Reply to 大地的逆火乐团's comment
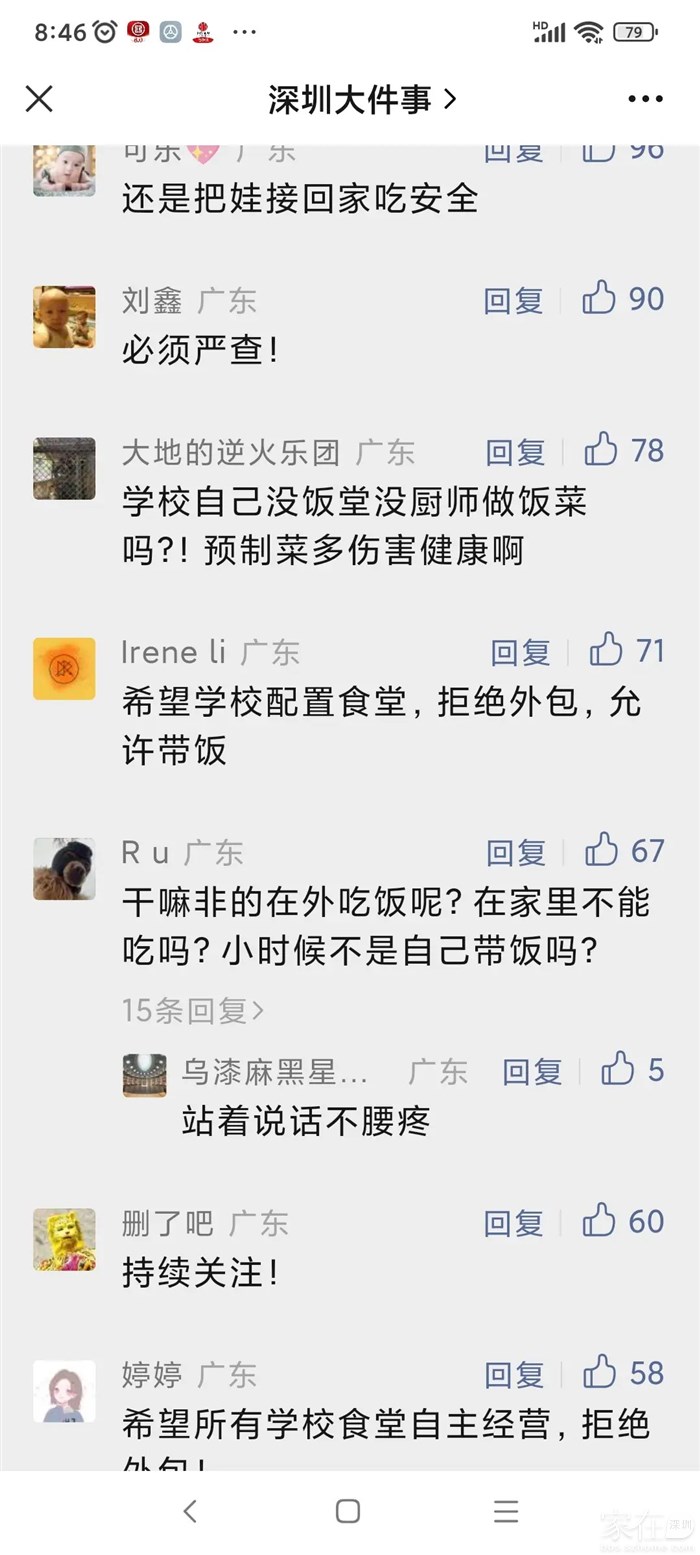The height and width of the screenshot is (1555, 700). [515, 451]
